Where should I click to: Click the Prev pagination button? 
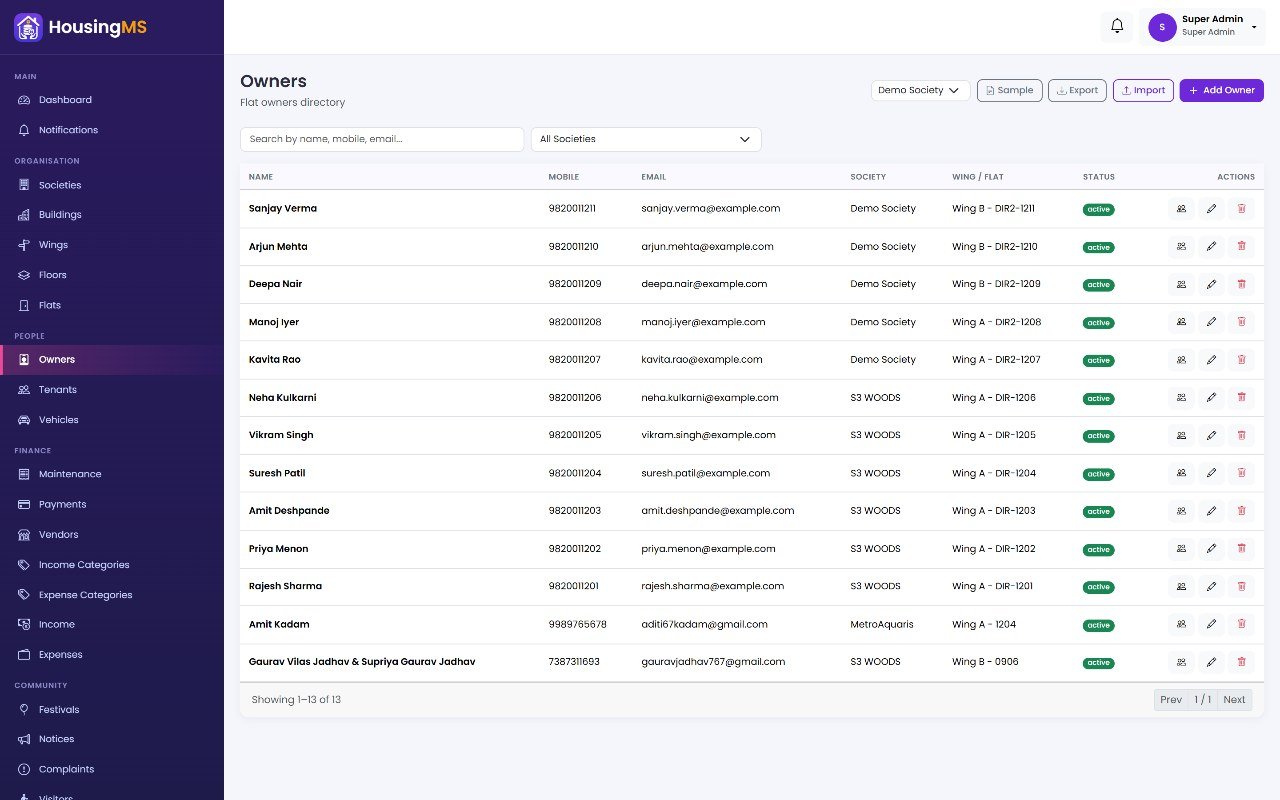(1171, 700)
